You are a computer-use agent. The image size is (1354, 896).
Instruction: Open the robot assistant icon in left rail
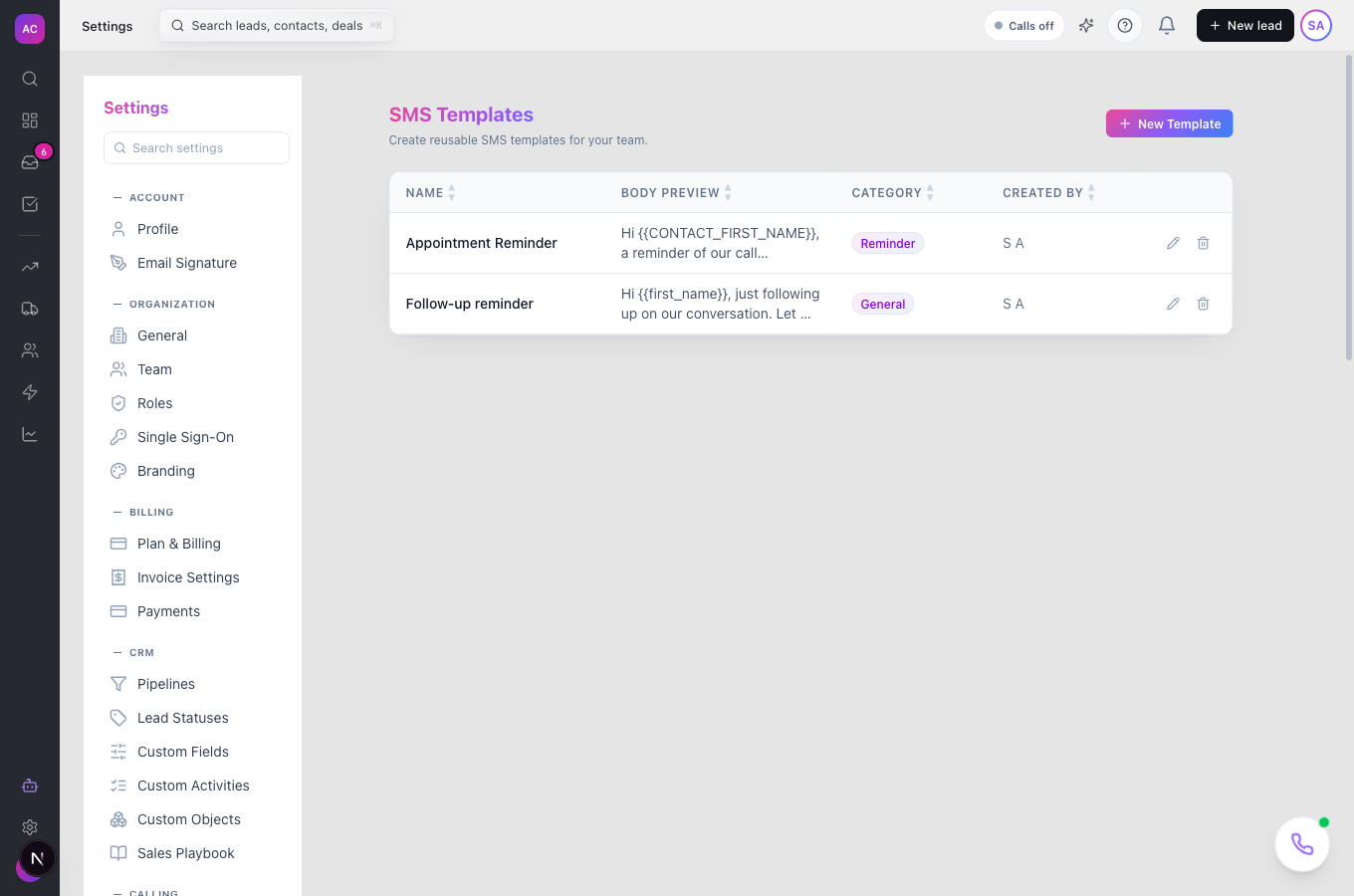(30, 785)
